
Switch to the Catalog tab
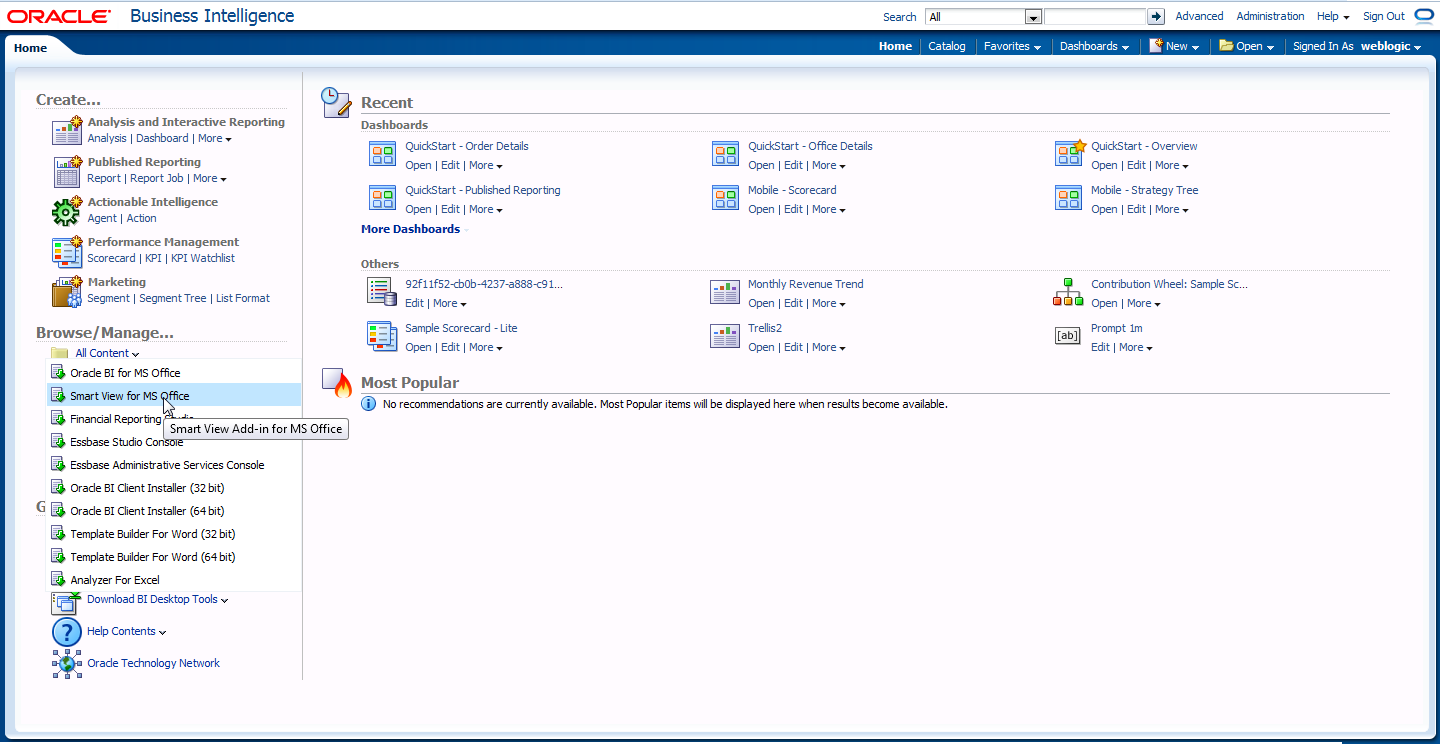click(x=946, y=46)
